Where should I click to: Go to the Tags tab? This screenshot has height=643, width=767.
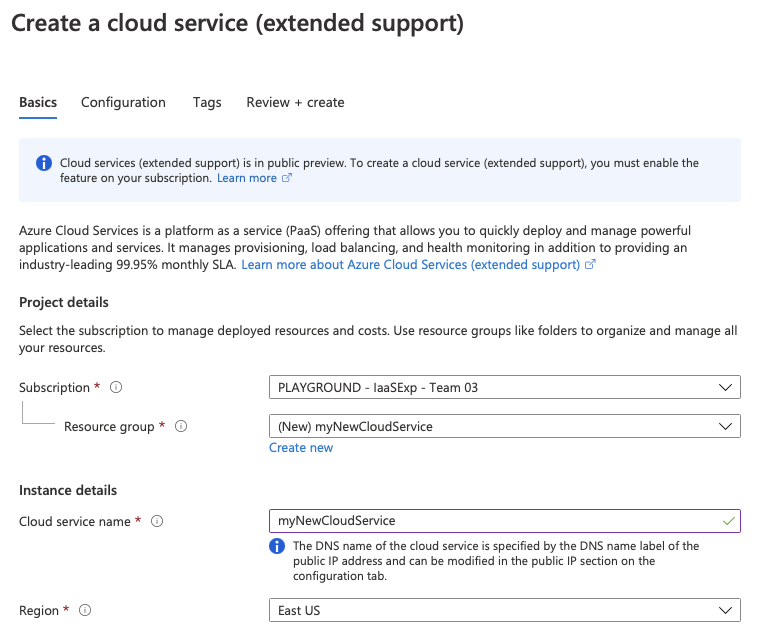pos(207,102)
